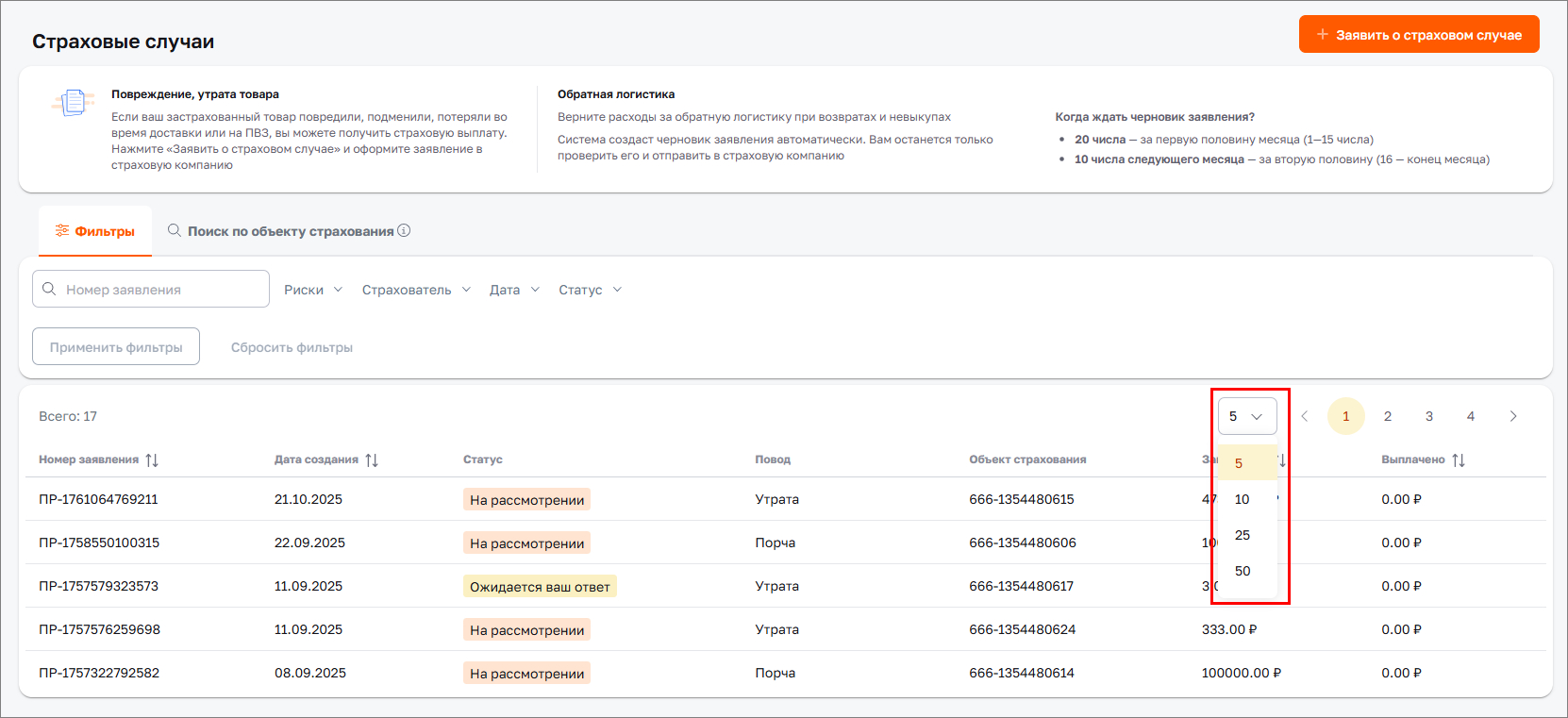Go to next page arrow

tap(1513, 416)
